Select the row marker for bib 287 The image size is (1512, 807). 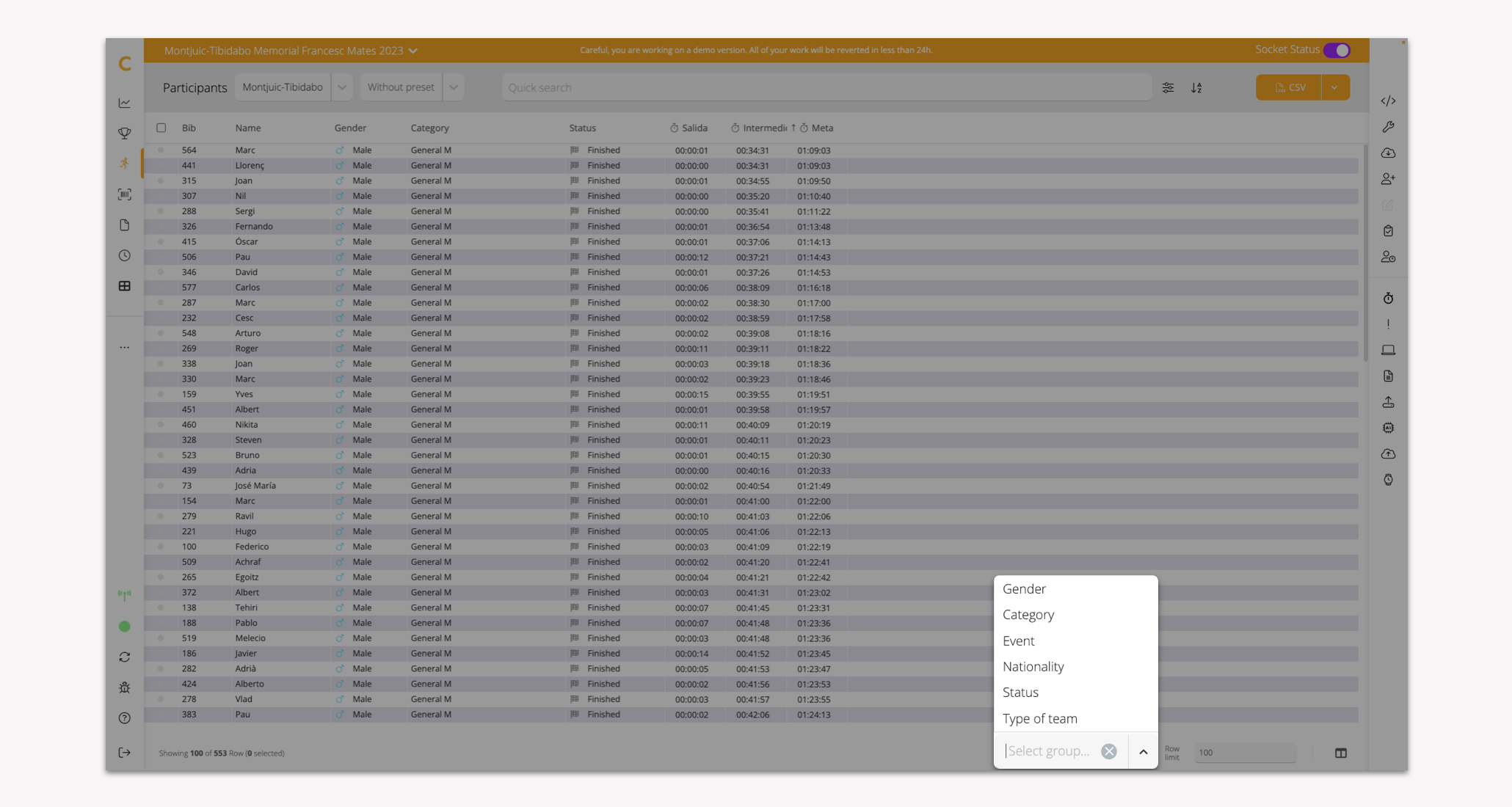pyautogui.click(x=161, y=302)
